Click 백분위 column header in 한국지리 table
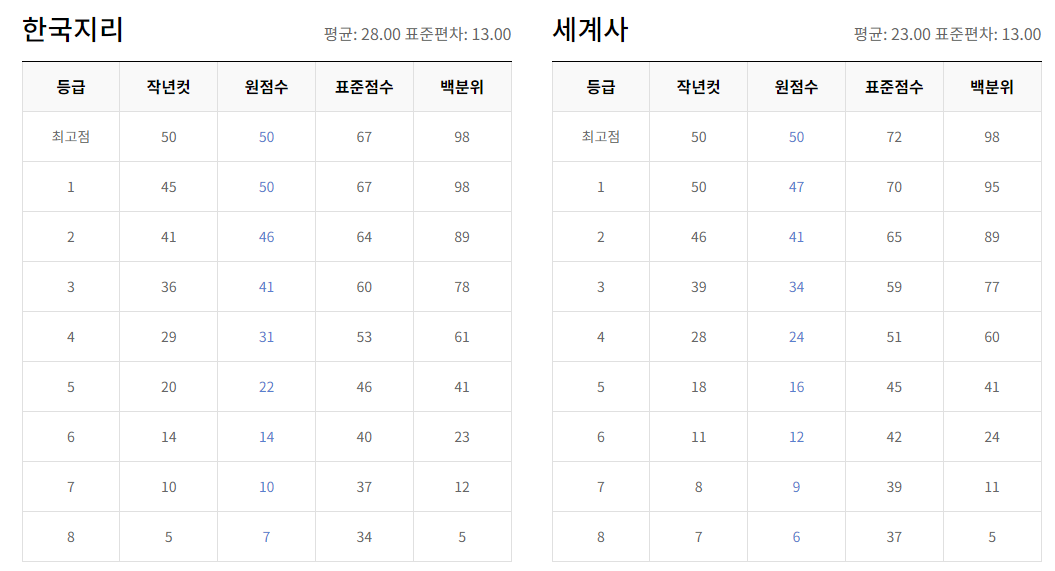1055x571 pixels. (462, 87)
